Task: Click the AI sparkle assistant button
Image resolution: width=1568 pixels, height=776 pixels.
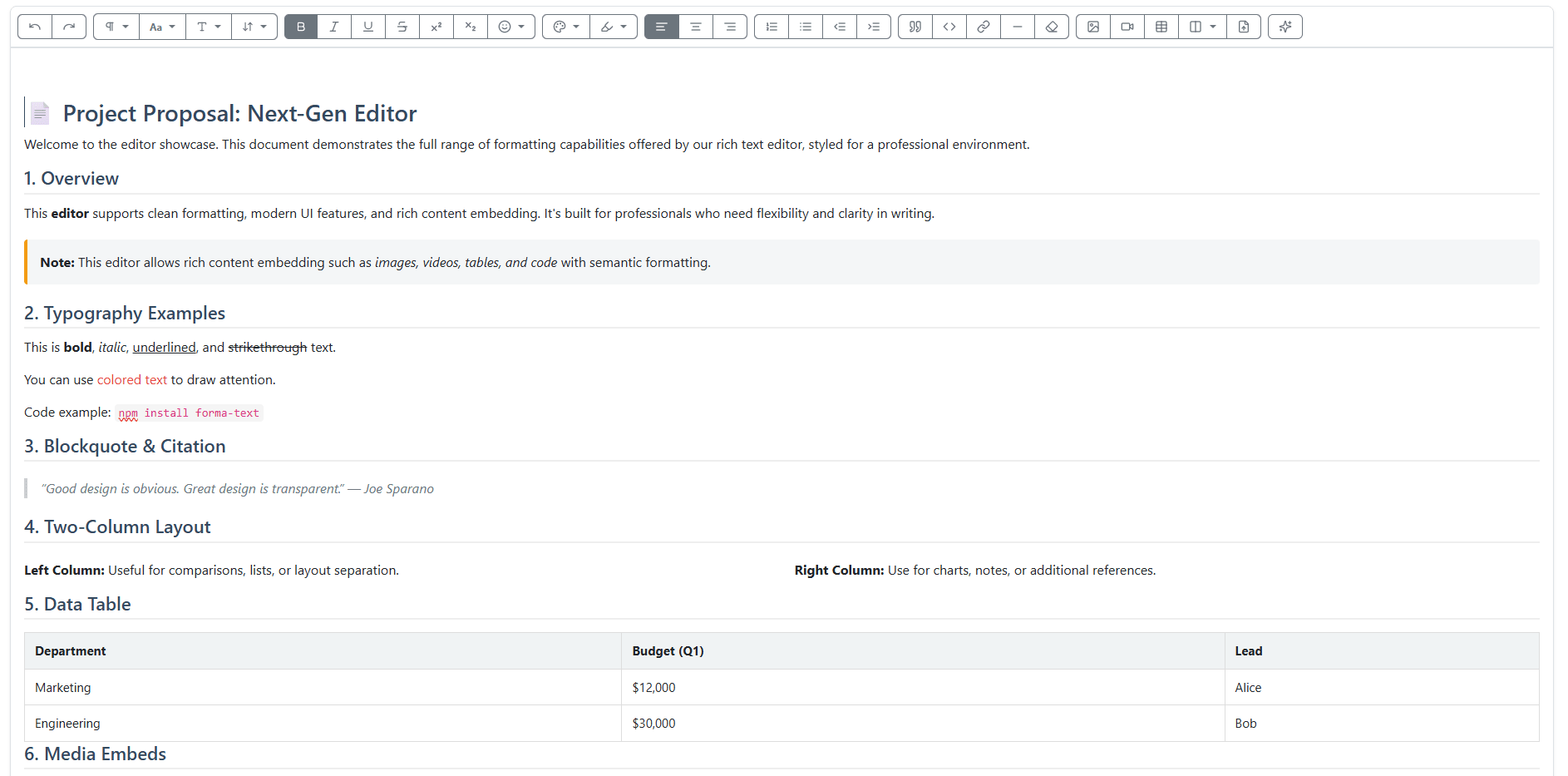Action: [1285, 27]
